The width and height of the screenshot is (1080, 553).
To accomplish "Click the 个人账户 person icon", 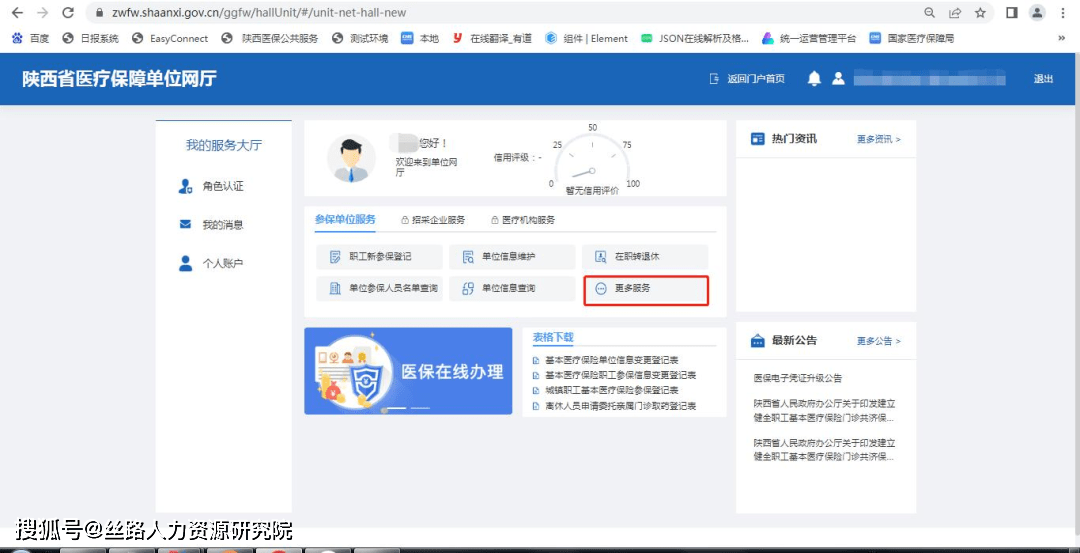I will (185, 263).
